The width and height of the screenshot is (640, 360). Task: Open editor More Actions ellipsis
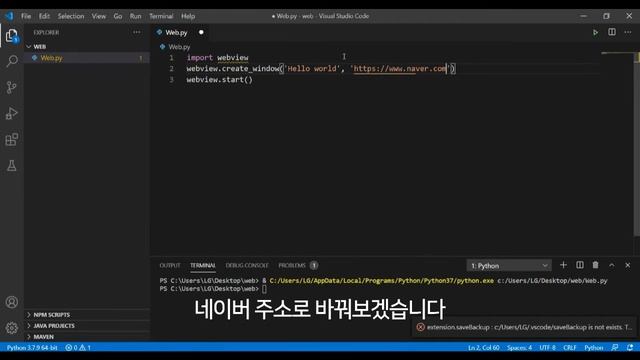[628, 32]
